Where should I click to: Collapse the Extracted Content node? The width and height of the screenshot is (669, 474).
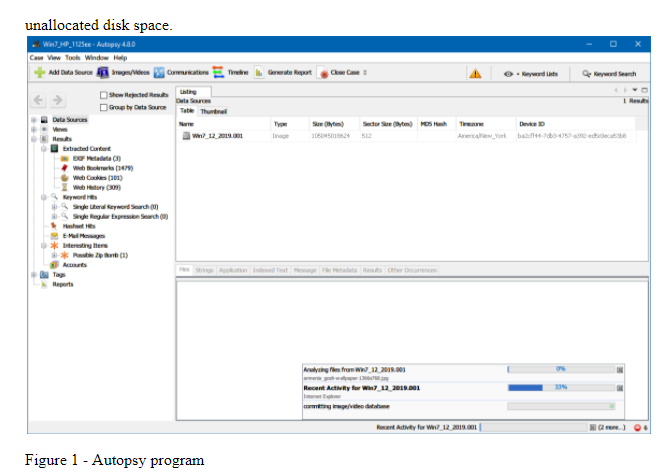click(x=44, y=149)
